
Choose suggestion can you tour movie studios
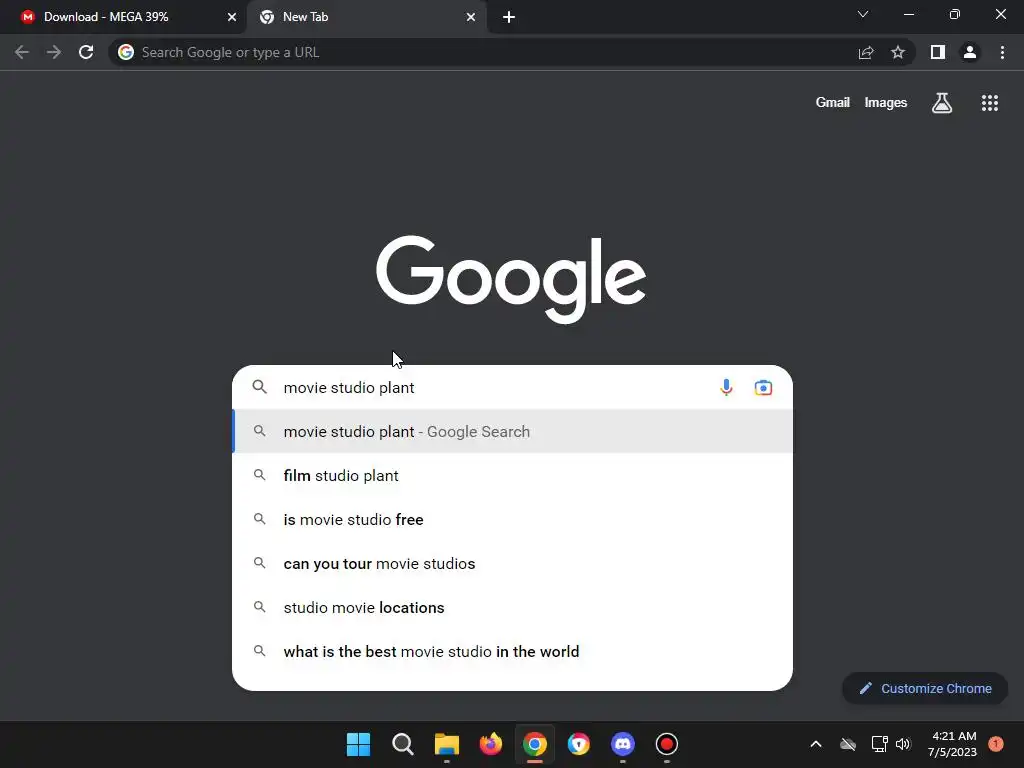click(513, 564)
